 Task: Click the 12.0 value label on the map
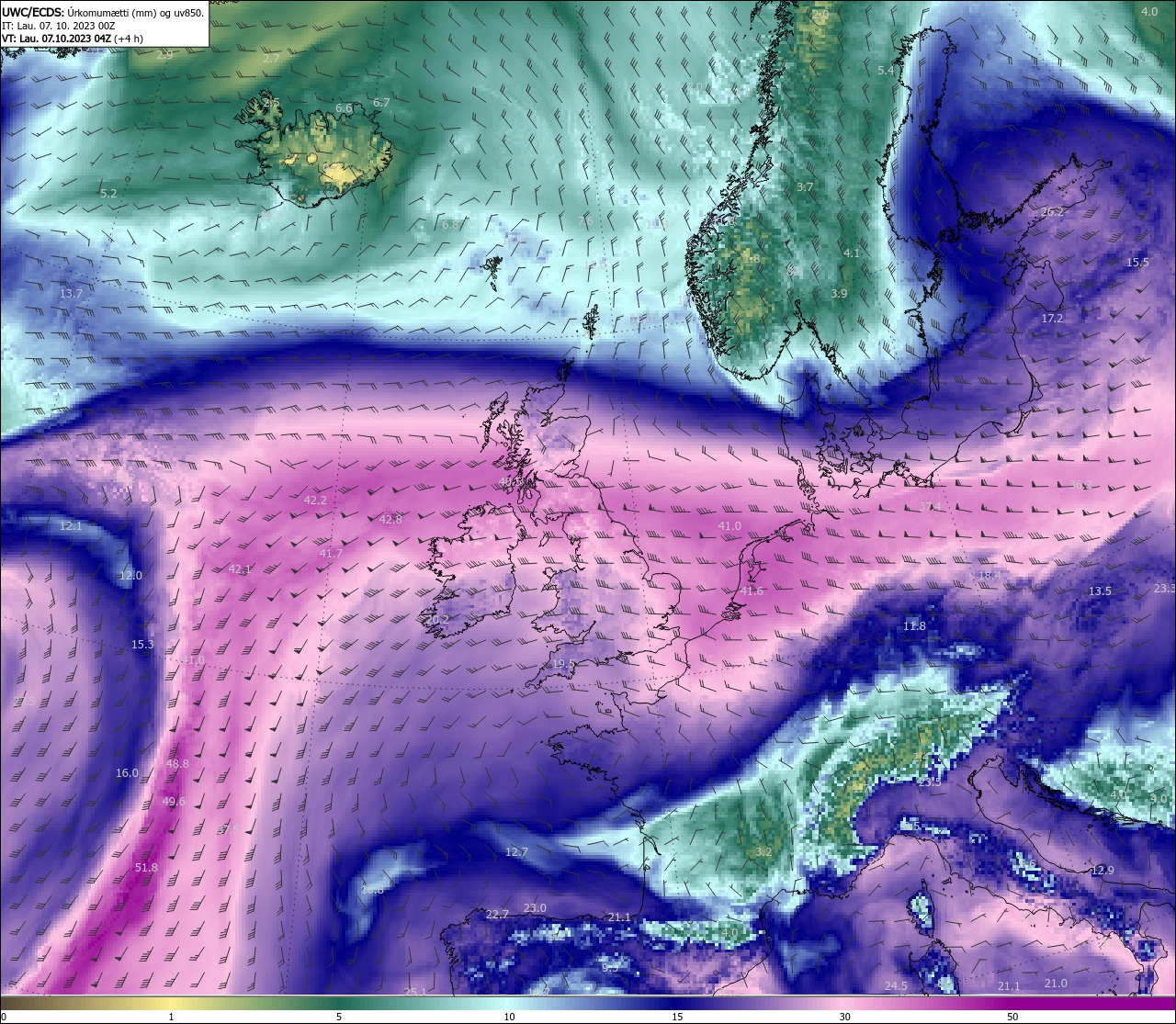130,575
